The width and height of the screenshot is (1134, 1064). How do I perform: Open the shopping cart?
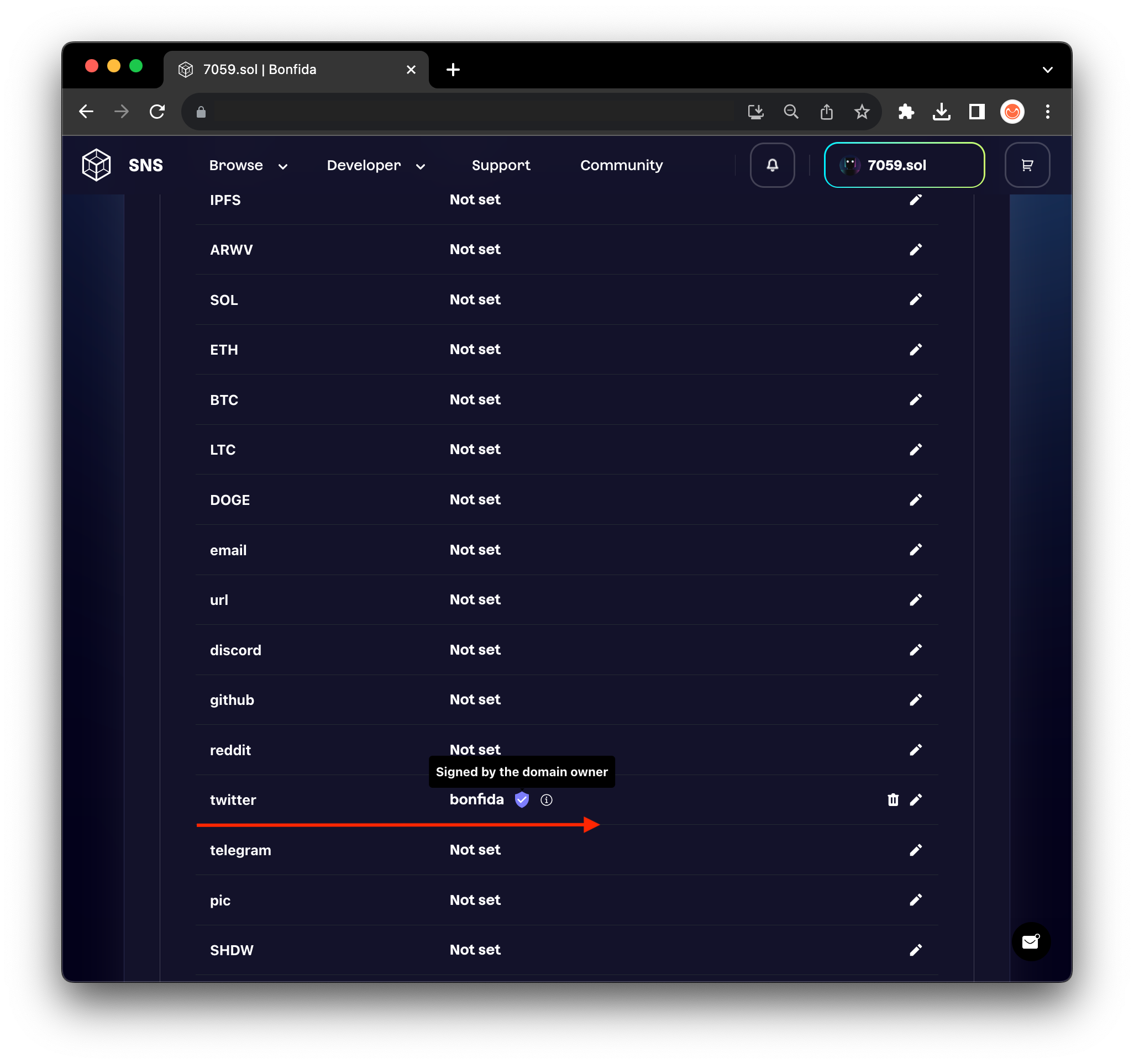1027,165
